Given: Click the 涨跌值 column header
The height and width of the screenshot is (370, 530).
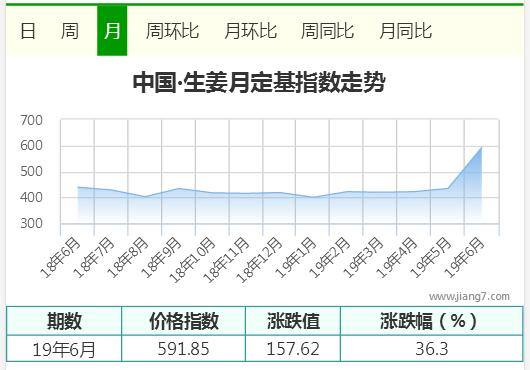Looking at the screenshot, I should coord(293,321).
